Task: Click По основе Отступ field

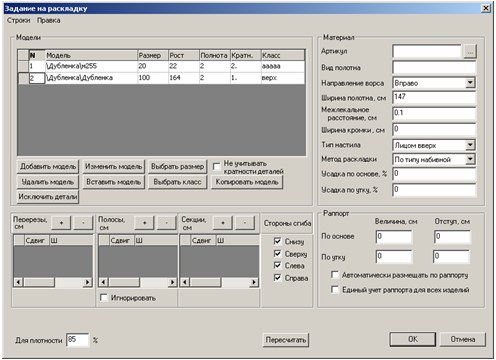Action: (452, 237)
